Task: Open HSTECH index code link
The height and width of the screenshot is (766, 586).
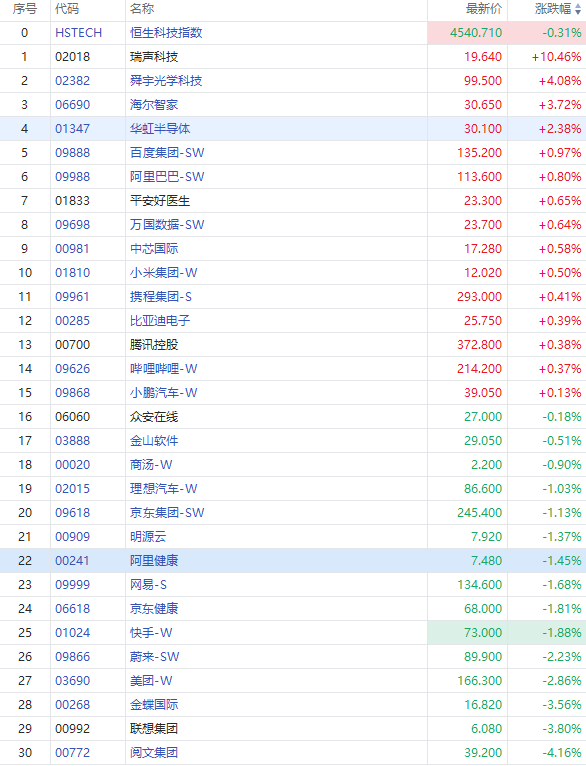Action: click(79, 33)
